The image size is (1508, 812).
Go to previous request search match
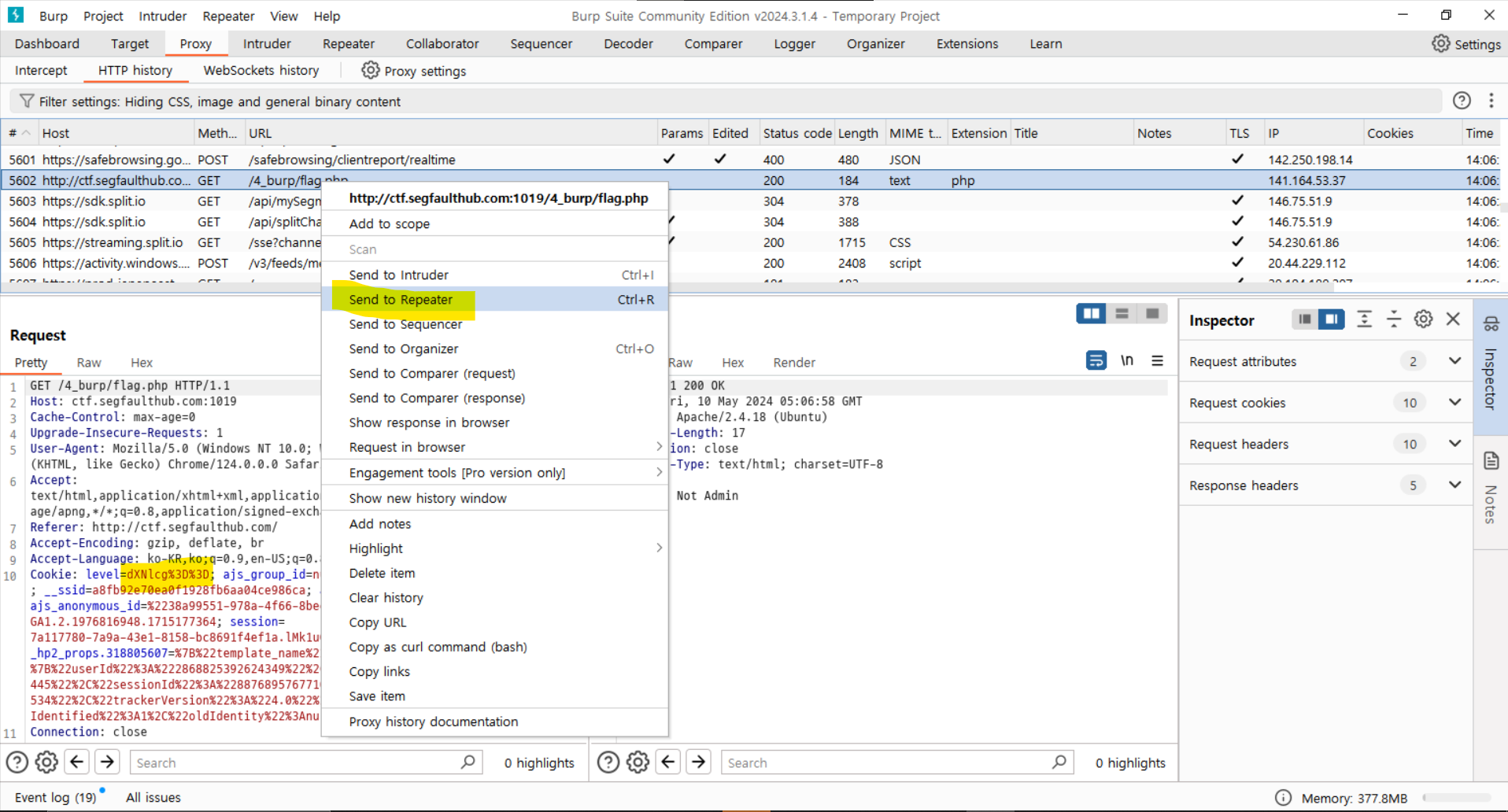pyautogui.click(x=77, y=762)
